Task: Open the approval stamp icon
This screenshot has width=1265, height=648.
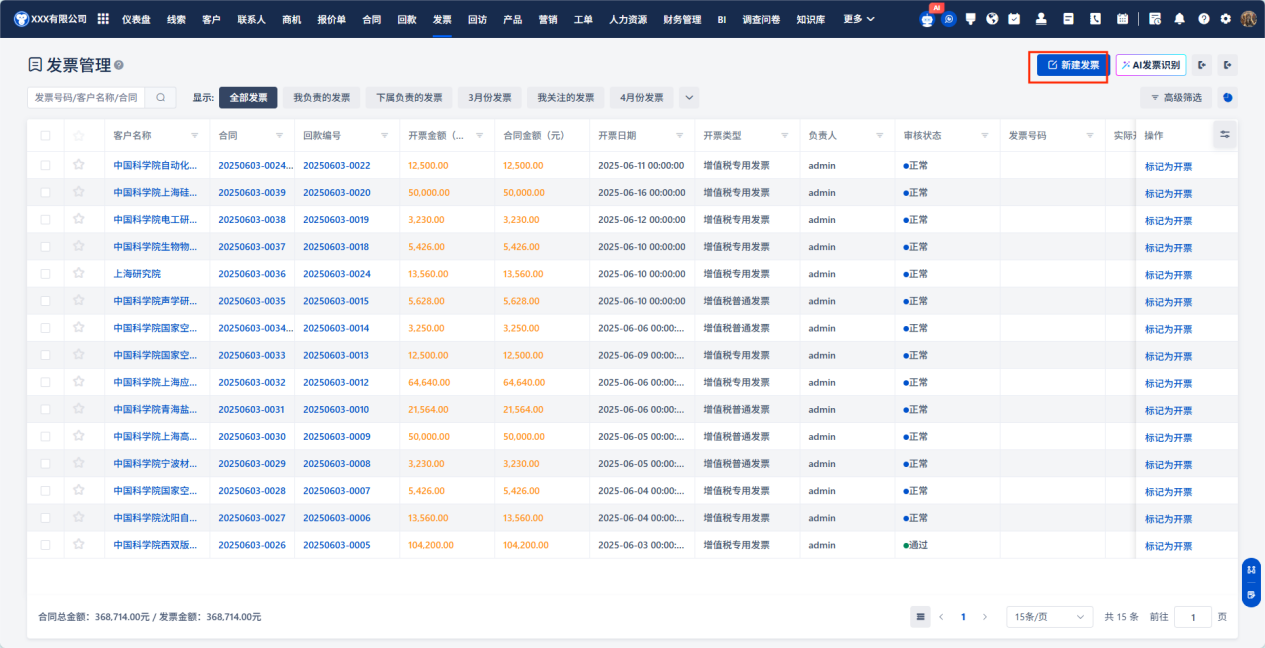Action: 1041,19
